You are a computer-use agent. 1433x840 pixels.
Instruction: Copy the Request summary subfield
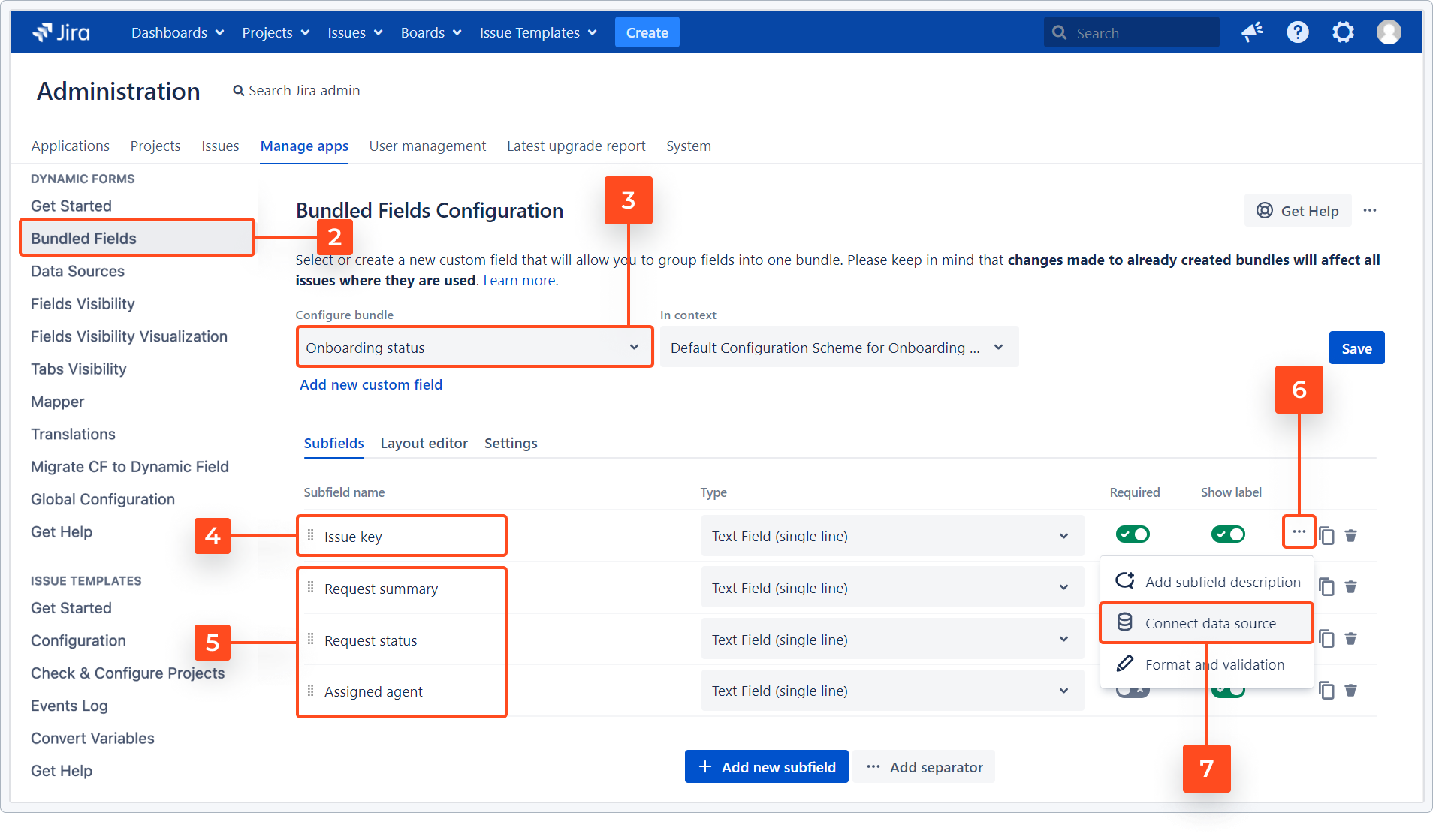point(1327,587)
